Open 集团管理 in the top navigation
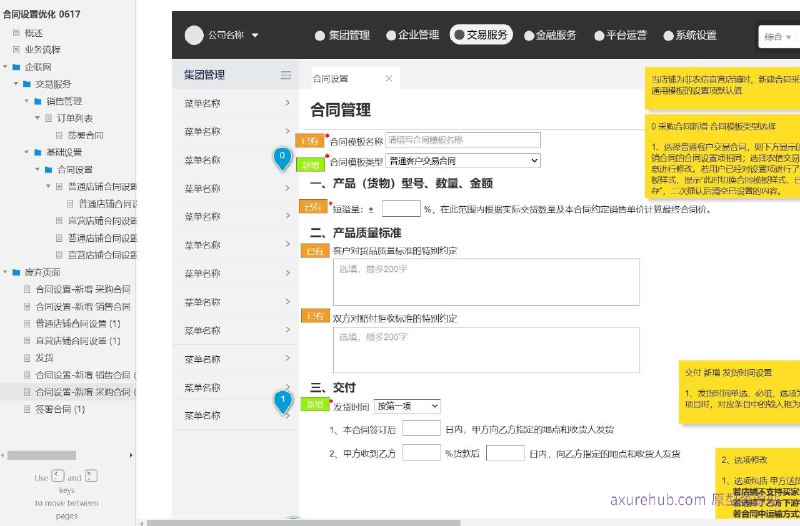 pos(342,35)
